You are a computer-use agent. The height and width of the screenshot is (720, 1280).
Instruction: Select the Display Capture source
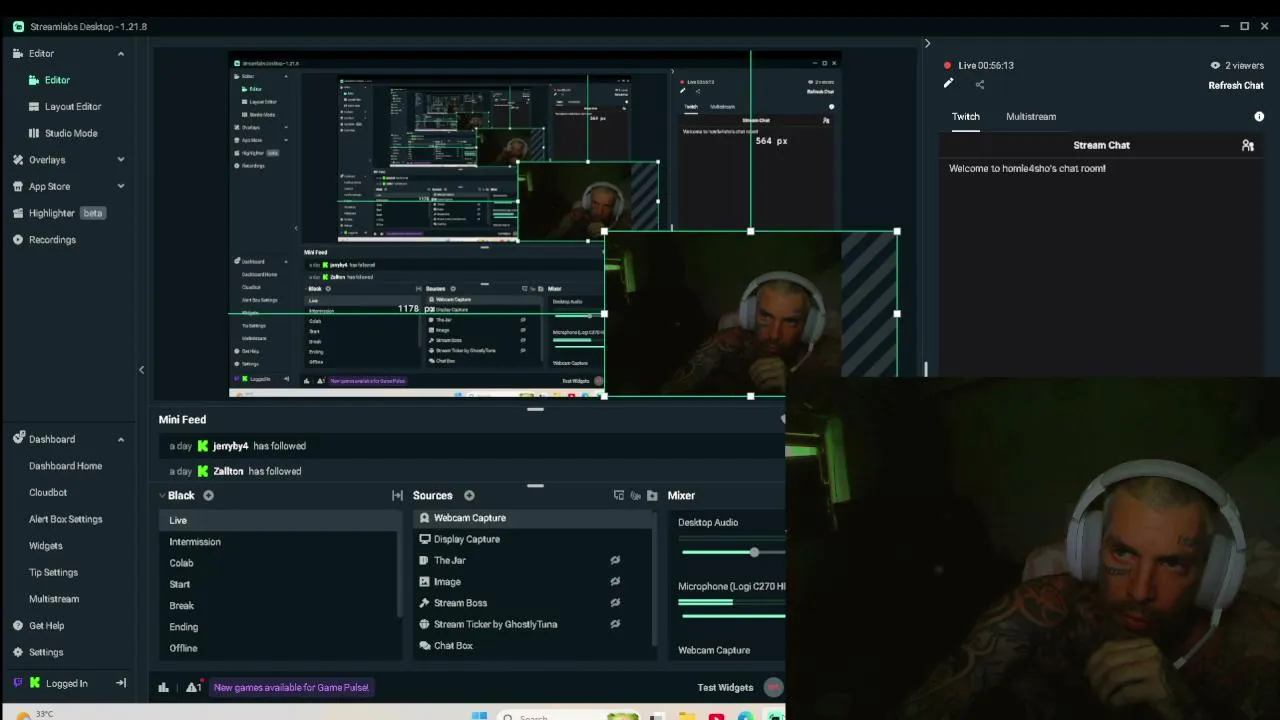click(x=534, y=539)
